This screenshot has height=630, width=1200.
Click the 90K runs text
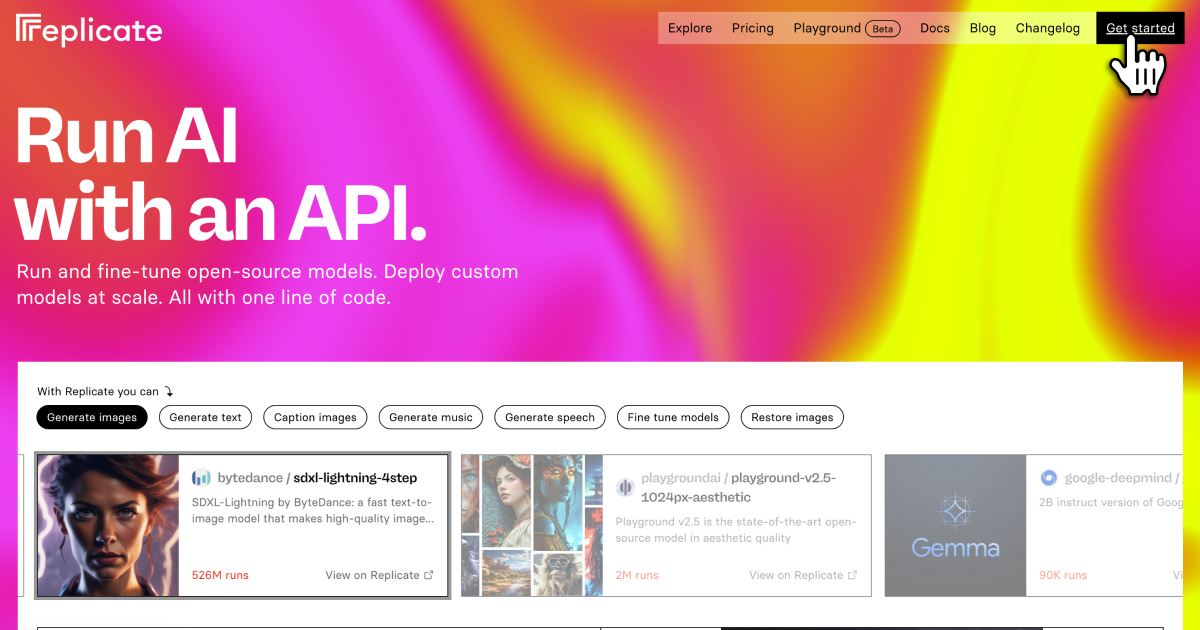click(x=1063, y=575)
